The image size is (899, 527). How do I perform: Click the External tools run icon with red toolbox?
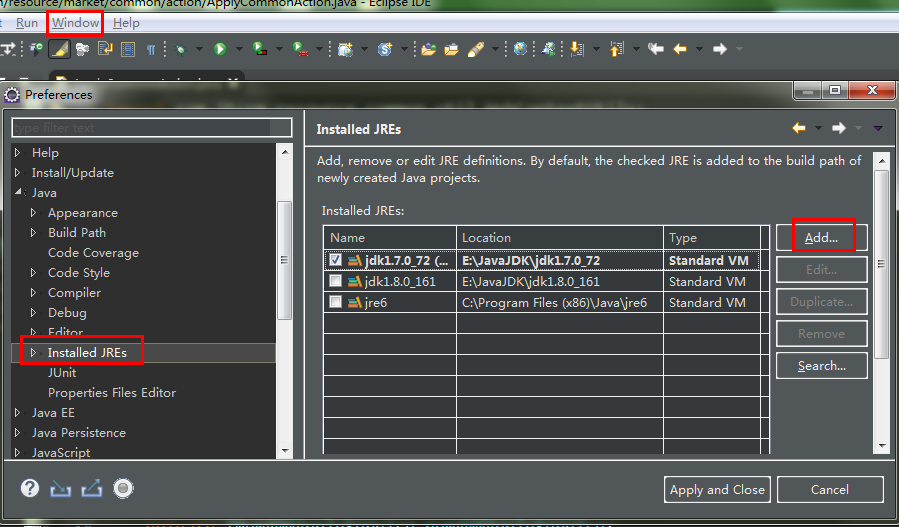300,49
